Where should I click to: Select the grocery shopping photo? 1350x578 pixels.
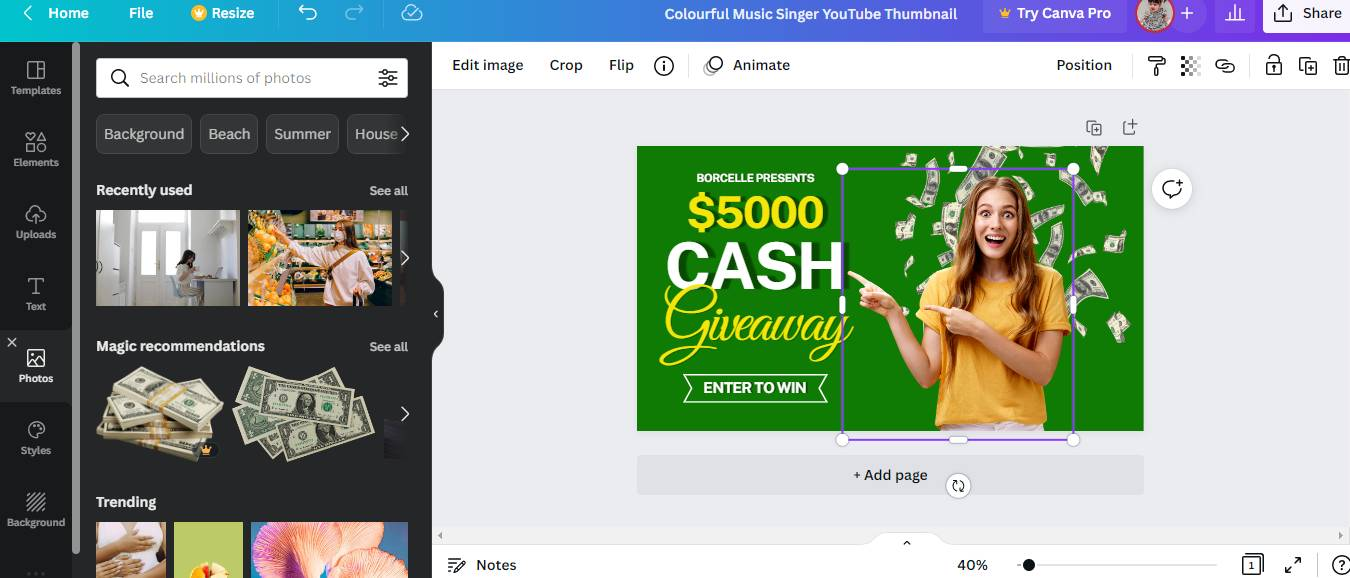pos(320,258)
